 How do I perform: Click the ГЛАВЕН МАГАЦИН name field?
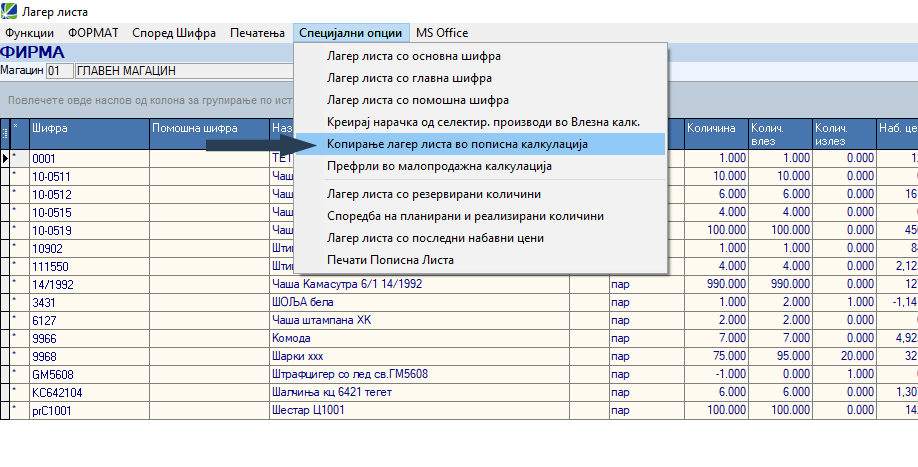[x=184, y=71]
